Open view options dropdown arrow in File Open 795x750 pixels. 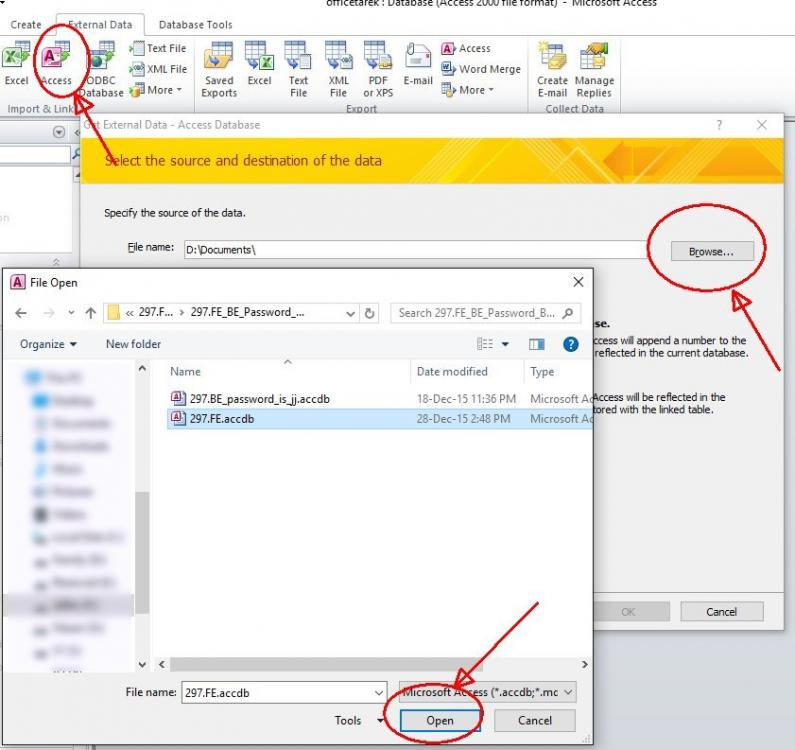(505, 344)
